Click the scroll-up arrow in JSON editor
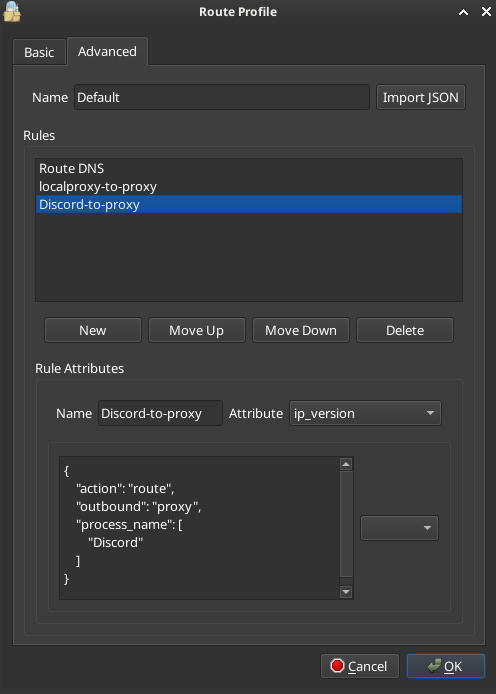Screen dimensions: 496x694 [346, 464]
